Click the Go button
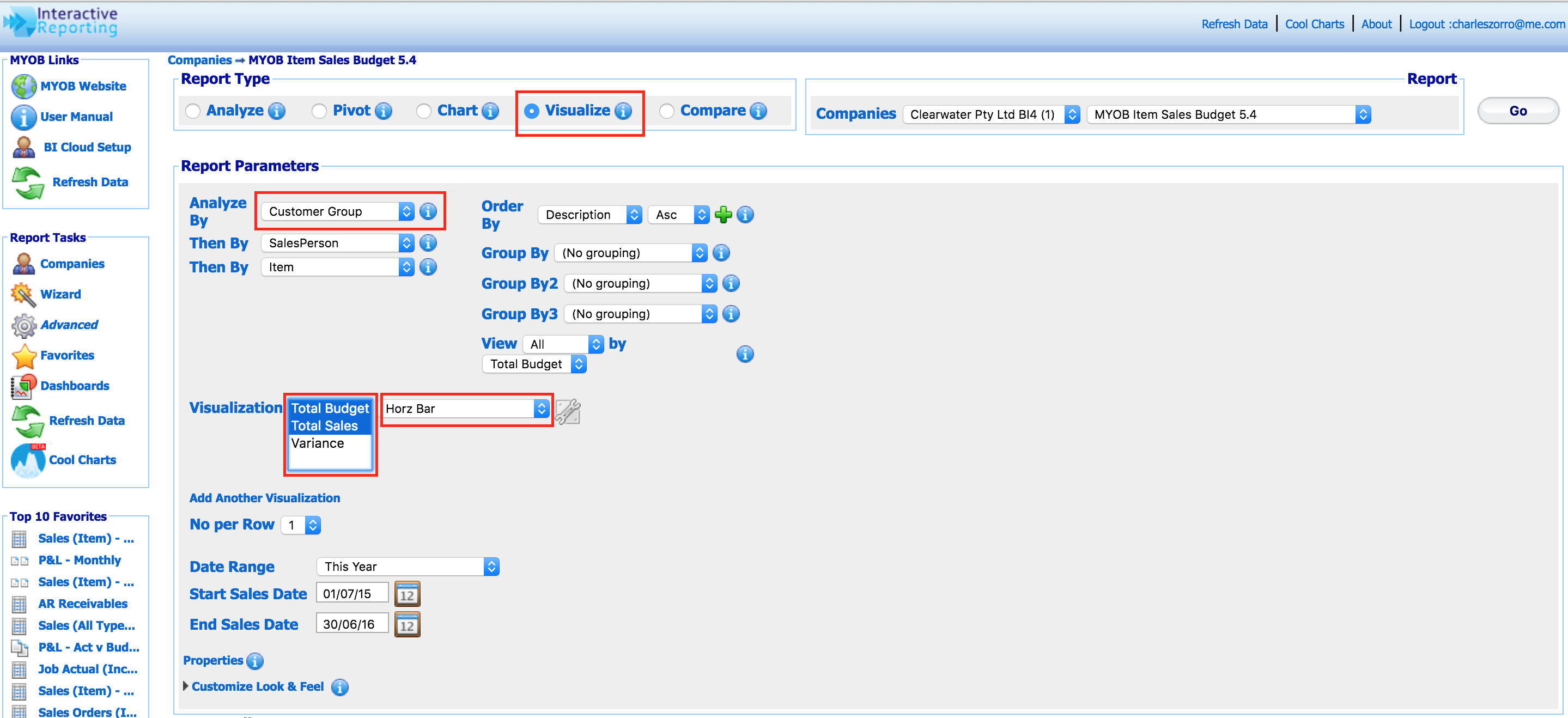The height and width of the screenshot is (718, 1568). coord(1518,111)
